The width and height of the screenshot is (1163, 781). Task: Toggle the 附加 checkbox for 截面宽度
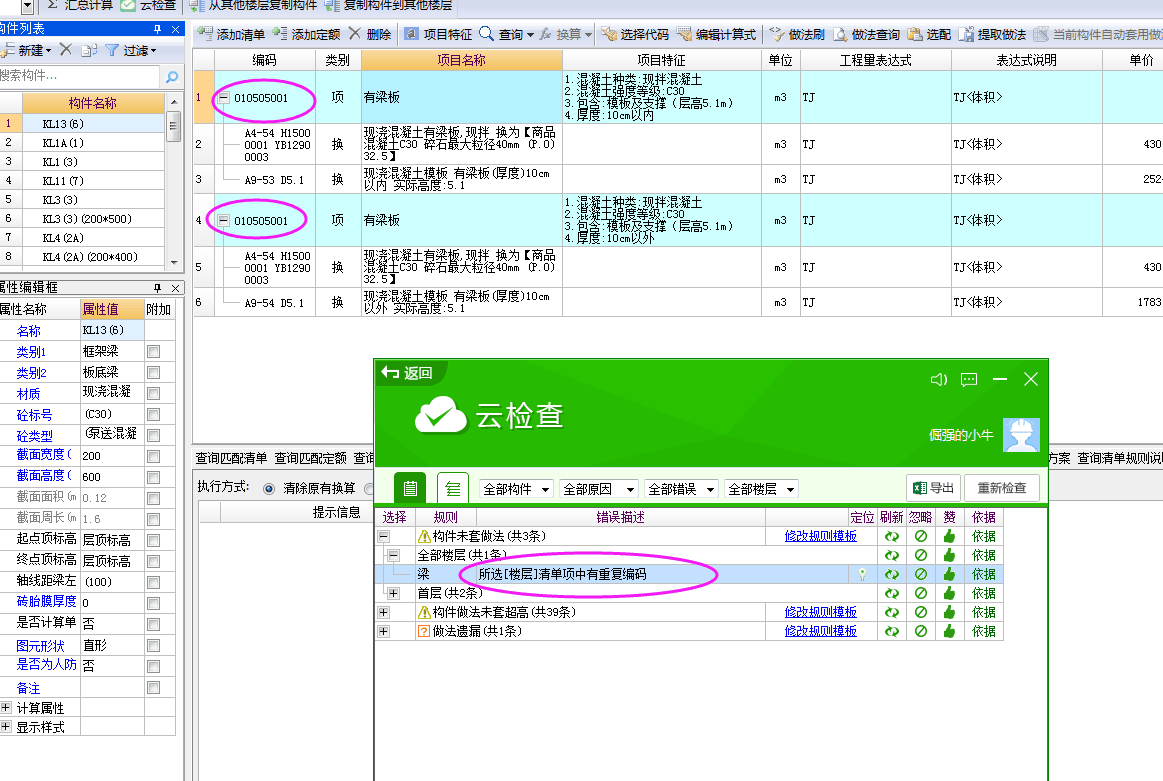154,456
